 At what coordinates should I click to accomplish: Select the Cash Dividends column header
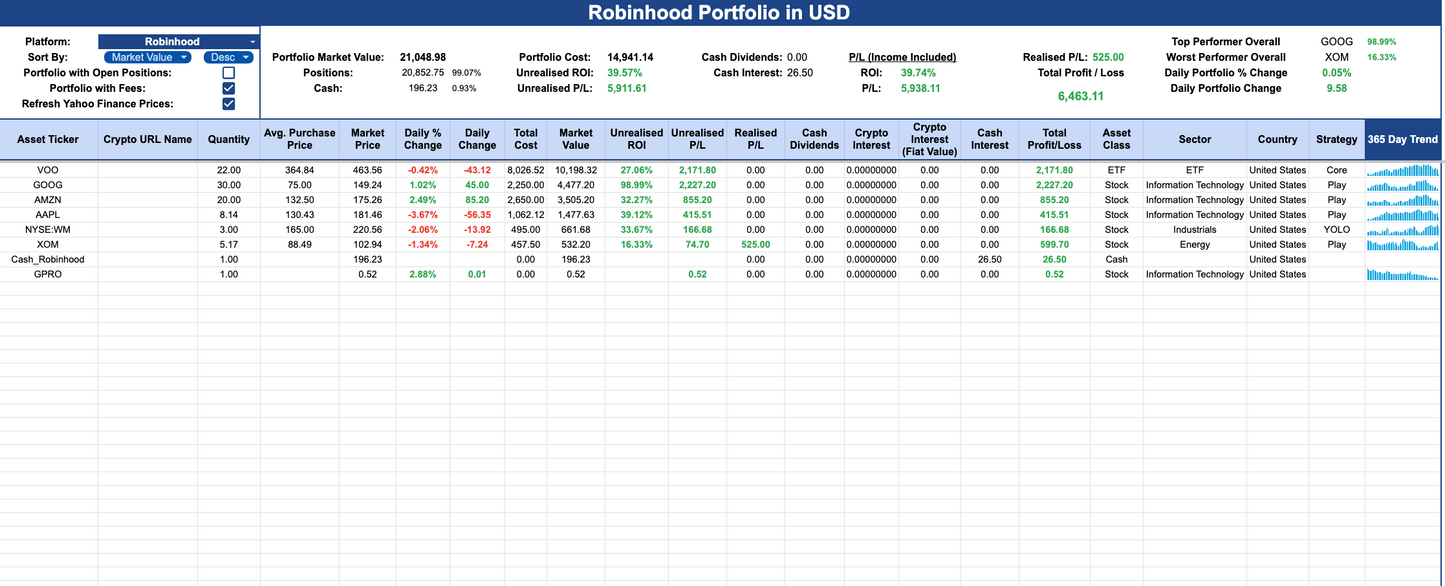pyautogui.click(x=815, y=139)
